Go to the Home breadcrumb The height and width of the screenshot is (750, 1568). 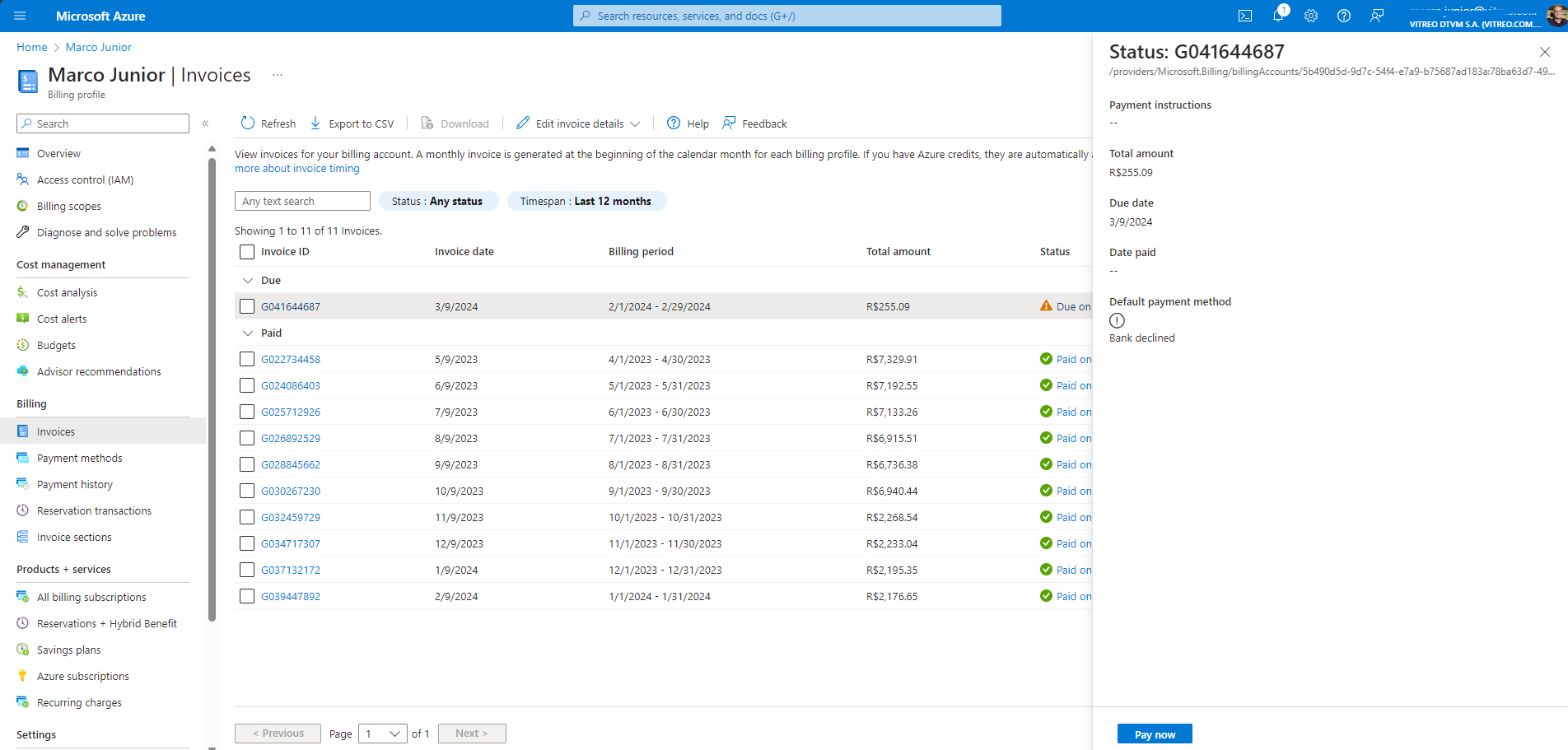32,47
